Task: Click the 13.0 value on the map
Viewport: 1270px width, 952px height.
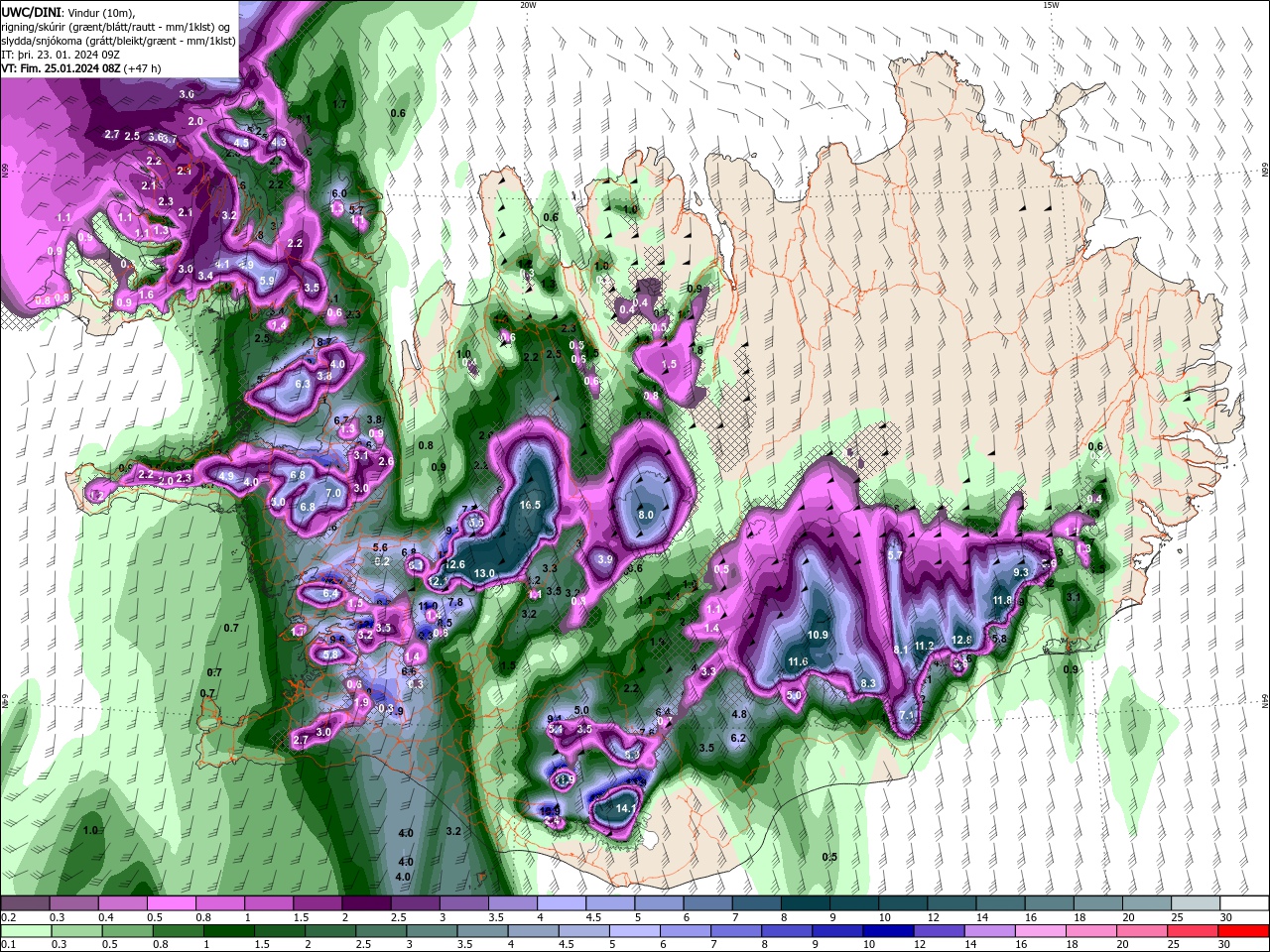Action: point(484,573)
